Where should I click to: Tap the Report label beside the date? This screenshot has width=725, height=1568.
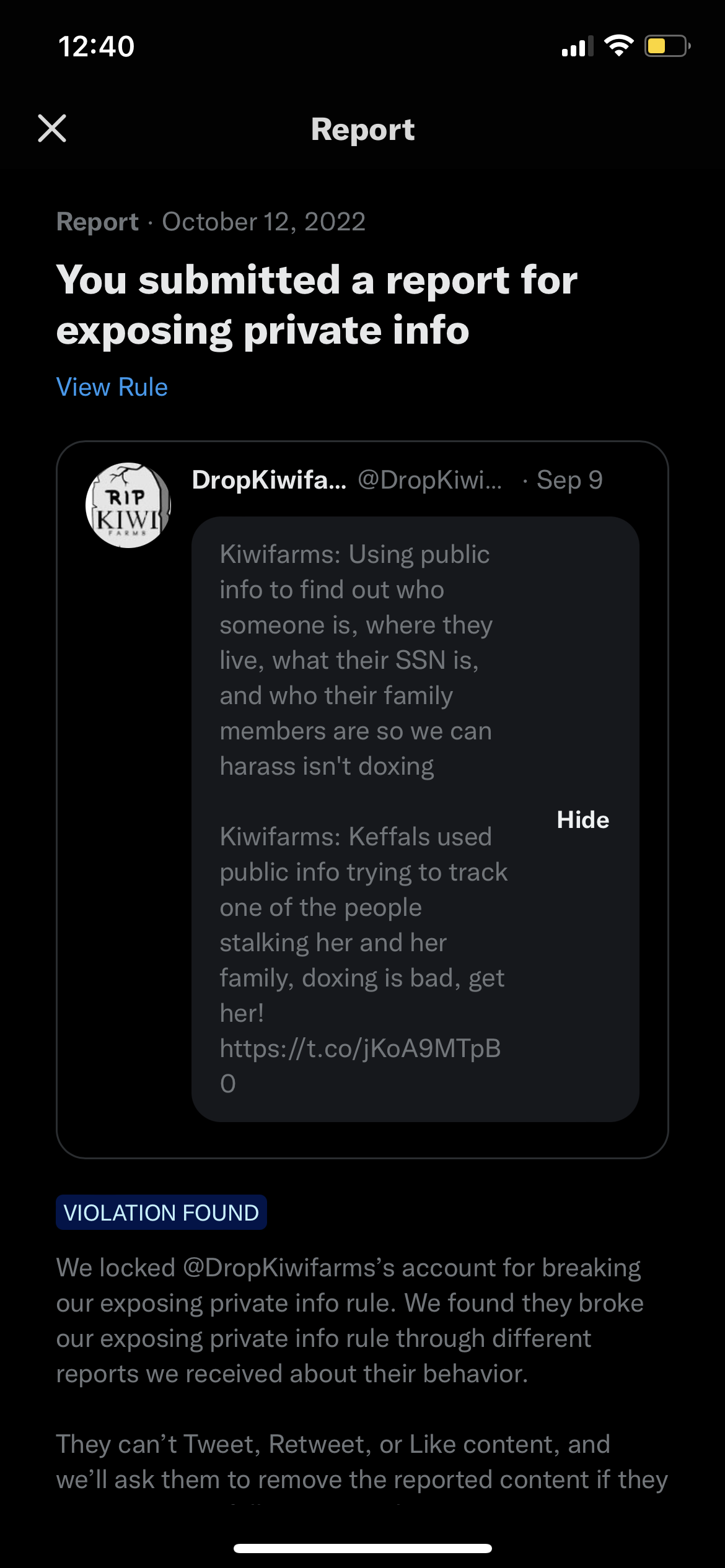(x=97, y=222)
